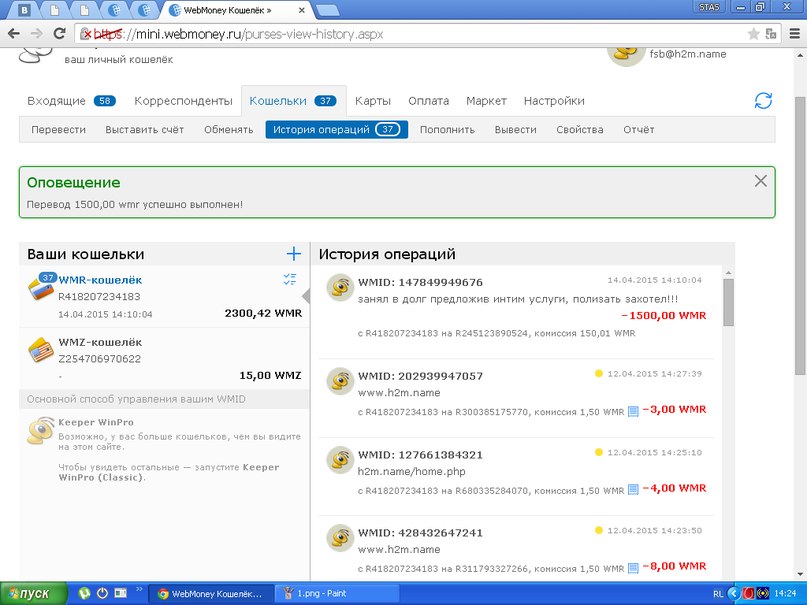
Task: Click the user avatar near fsb@h2m.name
Action: [x=626, y=57]
